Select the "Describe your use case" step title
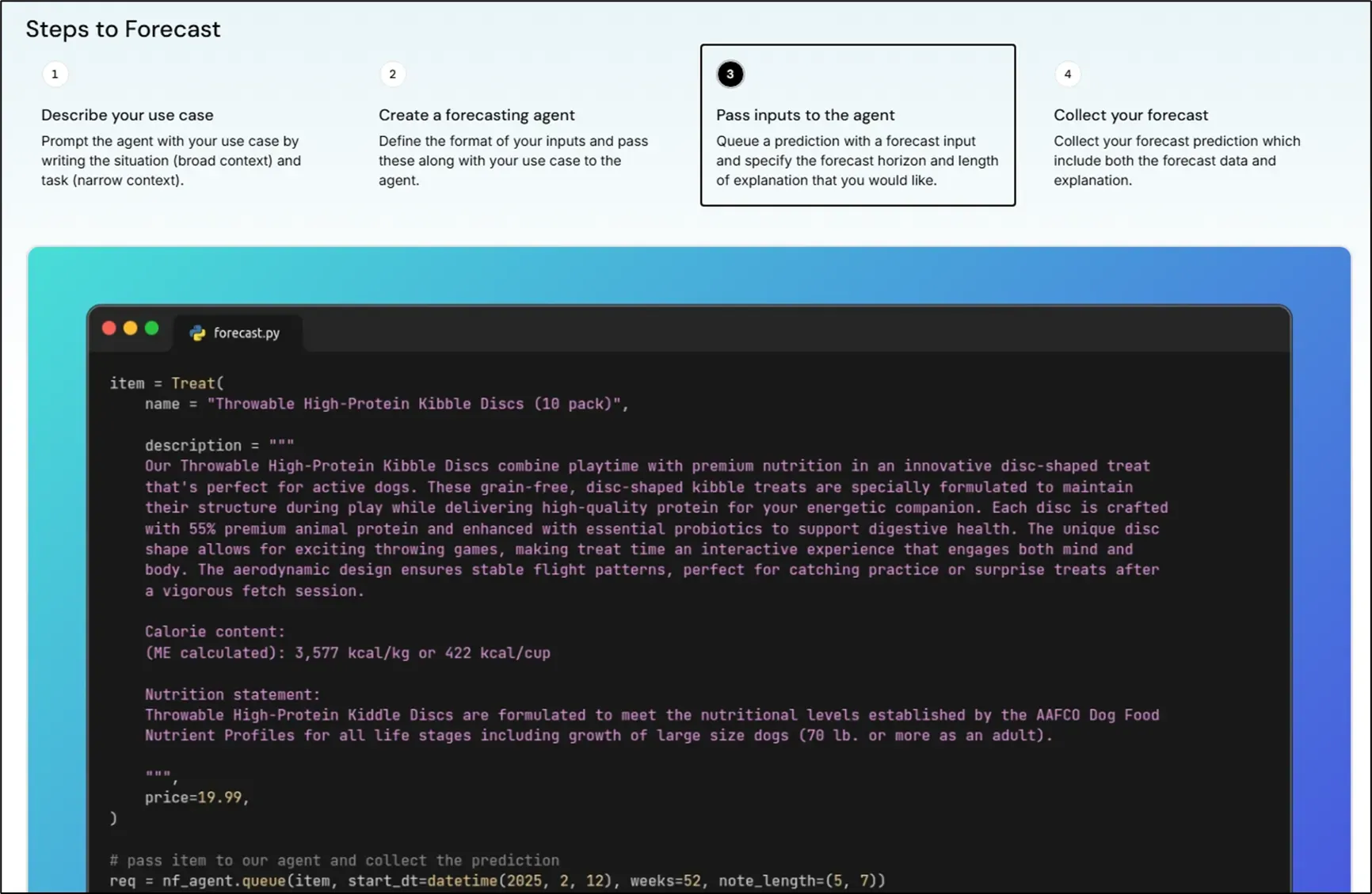The width and height of the screenshot is (1372, 894). tap(127, 115)
